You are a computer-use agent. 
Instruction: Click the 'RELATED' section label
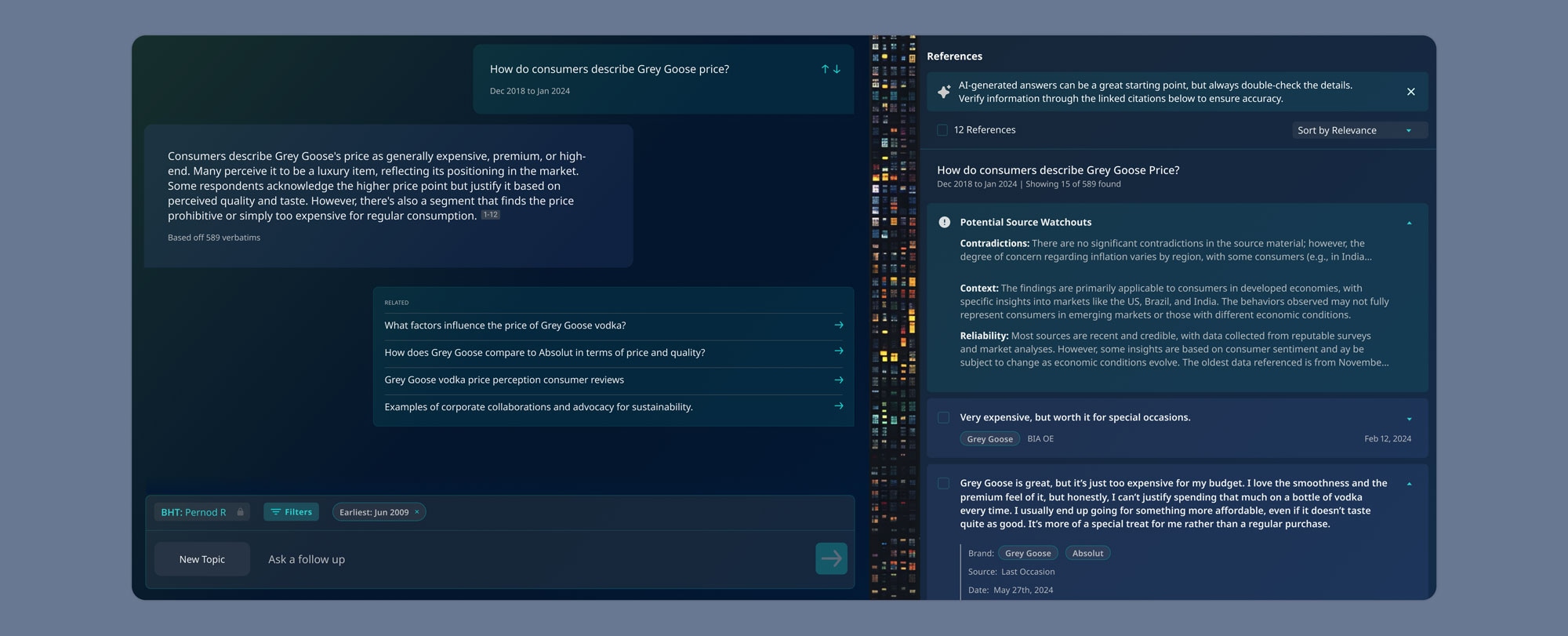[397, 303]
